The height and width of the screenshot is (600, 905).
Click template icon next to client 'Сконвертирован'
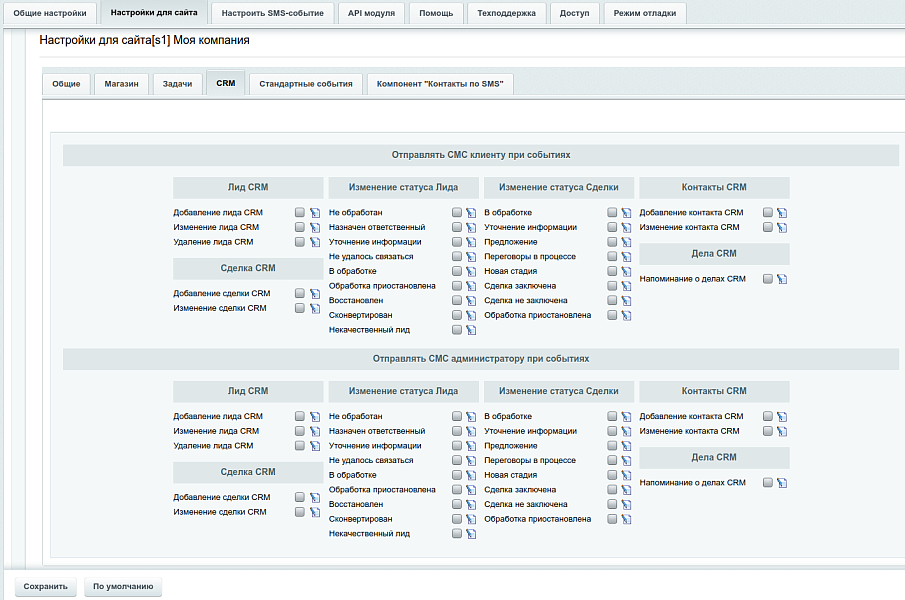click(x=470, y=315)
